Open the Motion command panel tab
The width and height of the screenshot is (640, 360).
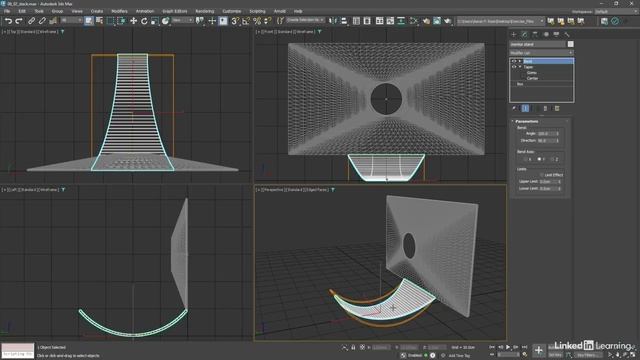[x=546, y=34]
